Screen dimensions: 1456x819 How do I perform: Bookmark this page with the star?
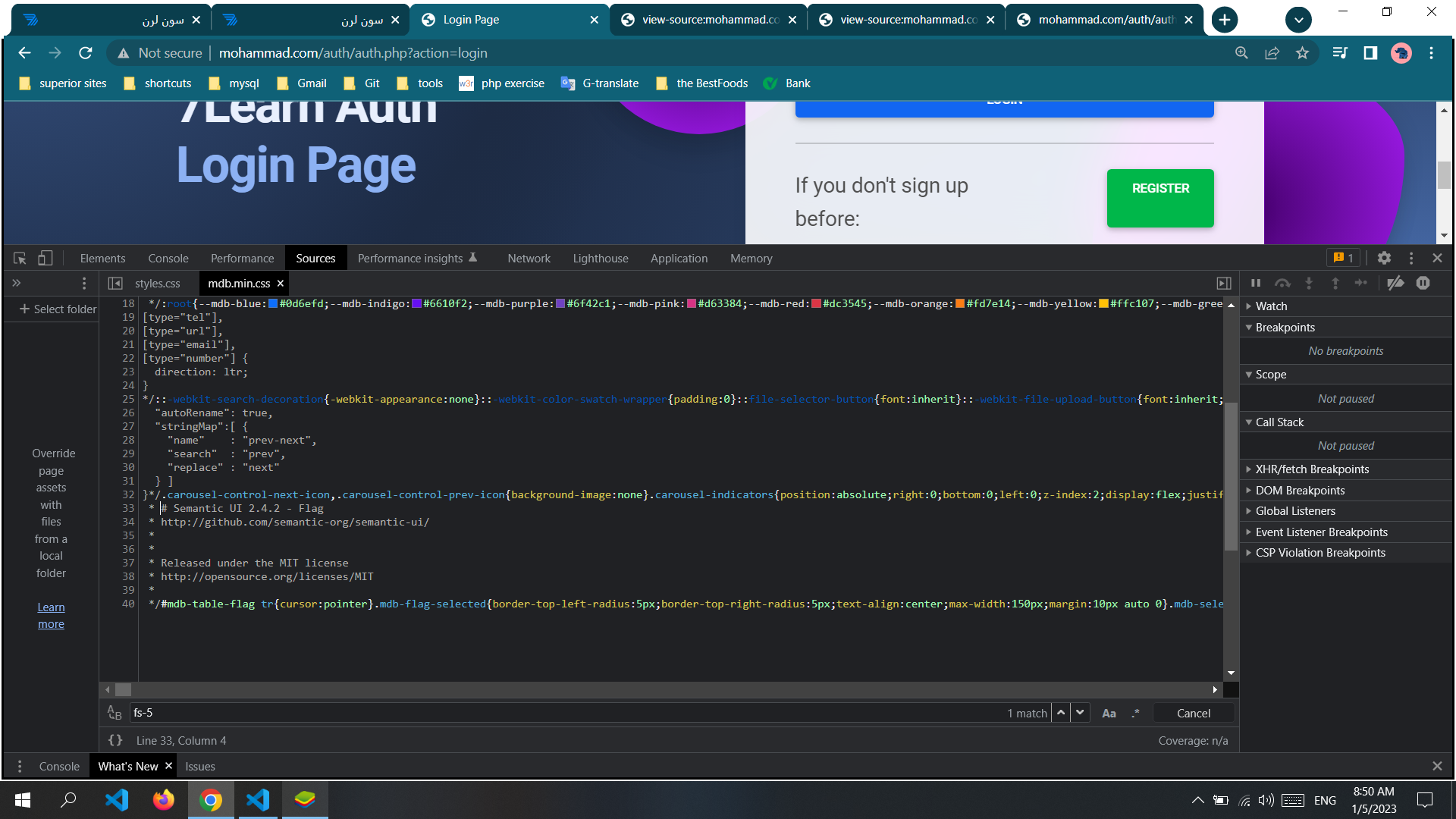[x=1302, y=53]
